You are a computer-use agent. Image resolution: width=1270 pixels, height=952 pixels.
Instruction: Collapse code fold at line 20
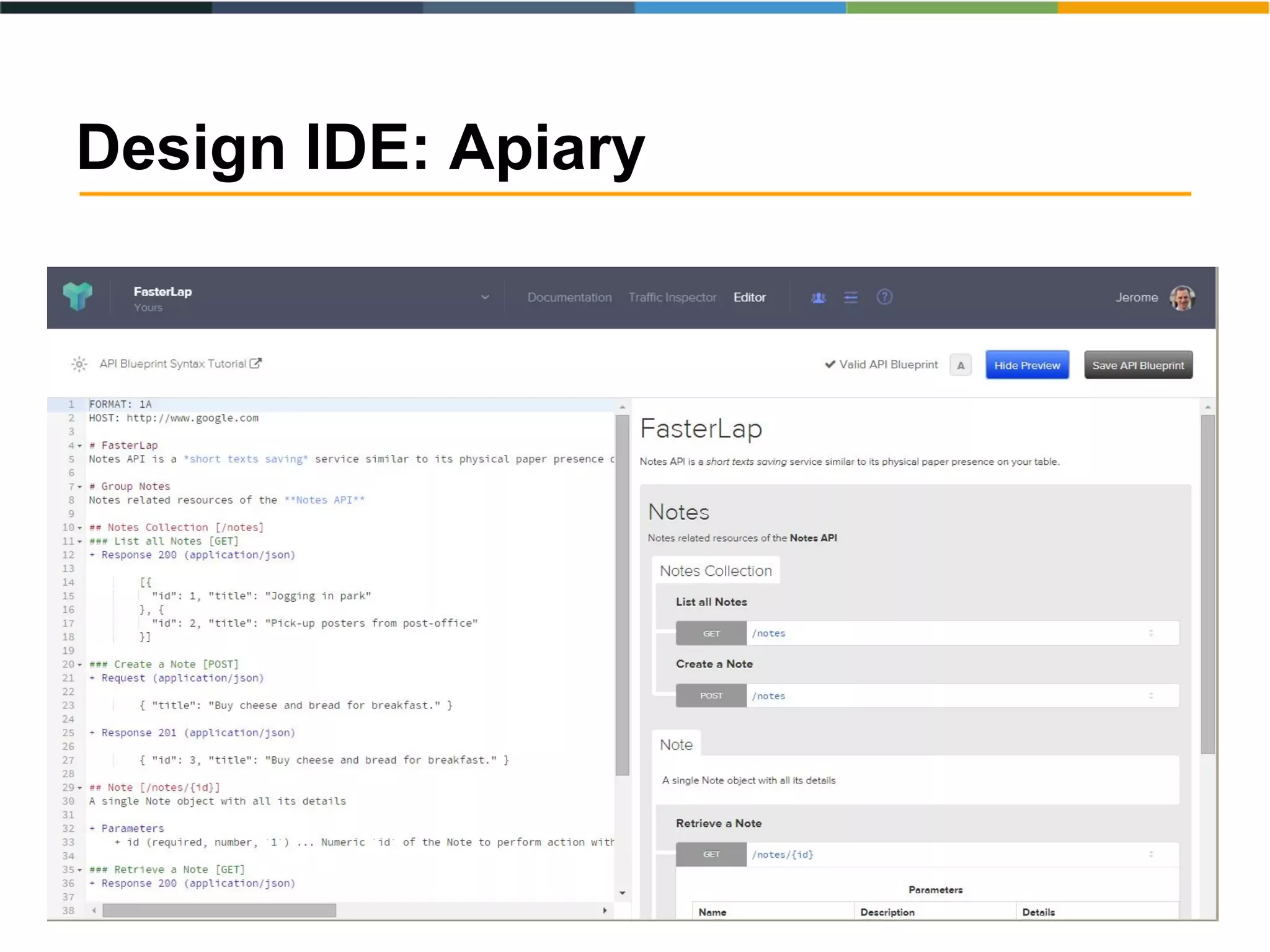(x=80, y=664)
